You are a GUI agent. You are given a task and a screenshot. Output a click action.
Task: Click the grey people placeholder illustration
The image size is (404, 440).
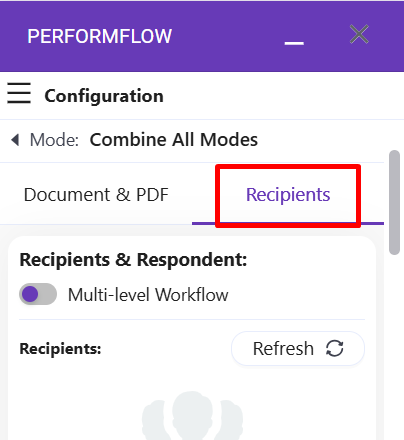192,415
